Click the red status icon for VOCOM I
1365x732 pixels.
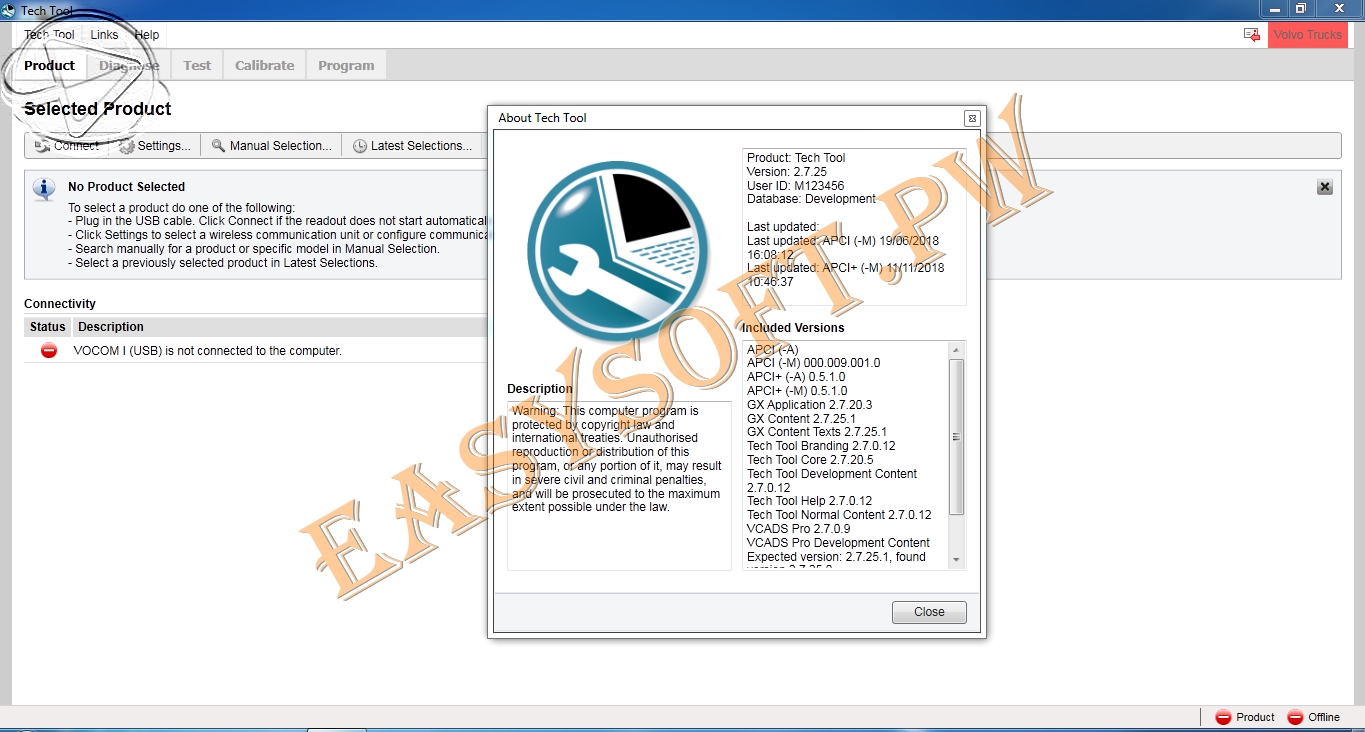point(48,350)
